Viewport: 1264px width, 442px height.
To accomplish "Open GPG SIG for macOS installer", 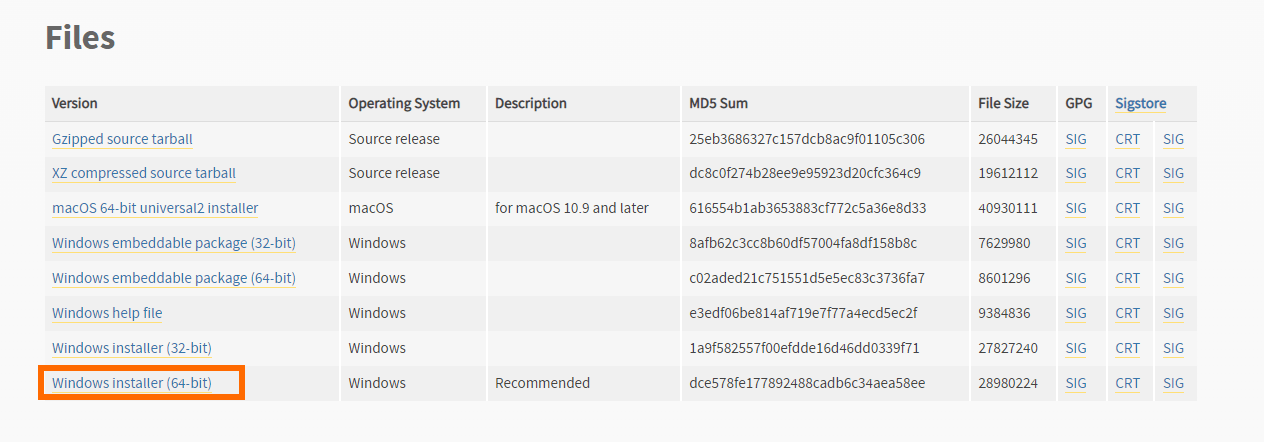I will point(1076,208).
